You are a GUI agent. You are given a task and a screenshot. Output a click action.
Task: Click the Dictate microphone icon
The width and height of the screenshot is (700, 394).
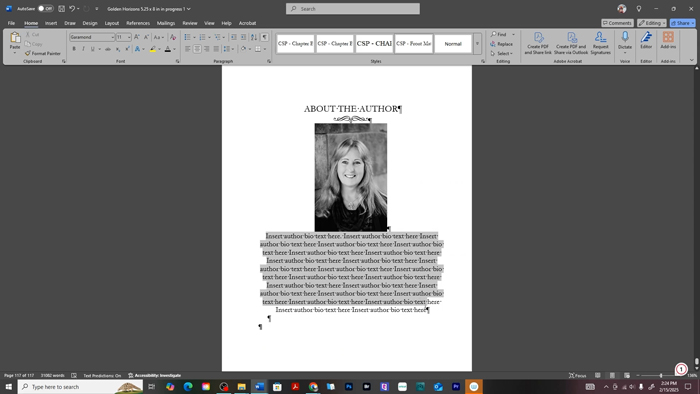[625, 40]
